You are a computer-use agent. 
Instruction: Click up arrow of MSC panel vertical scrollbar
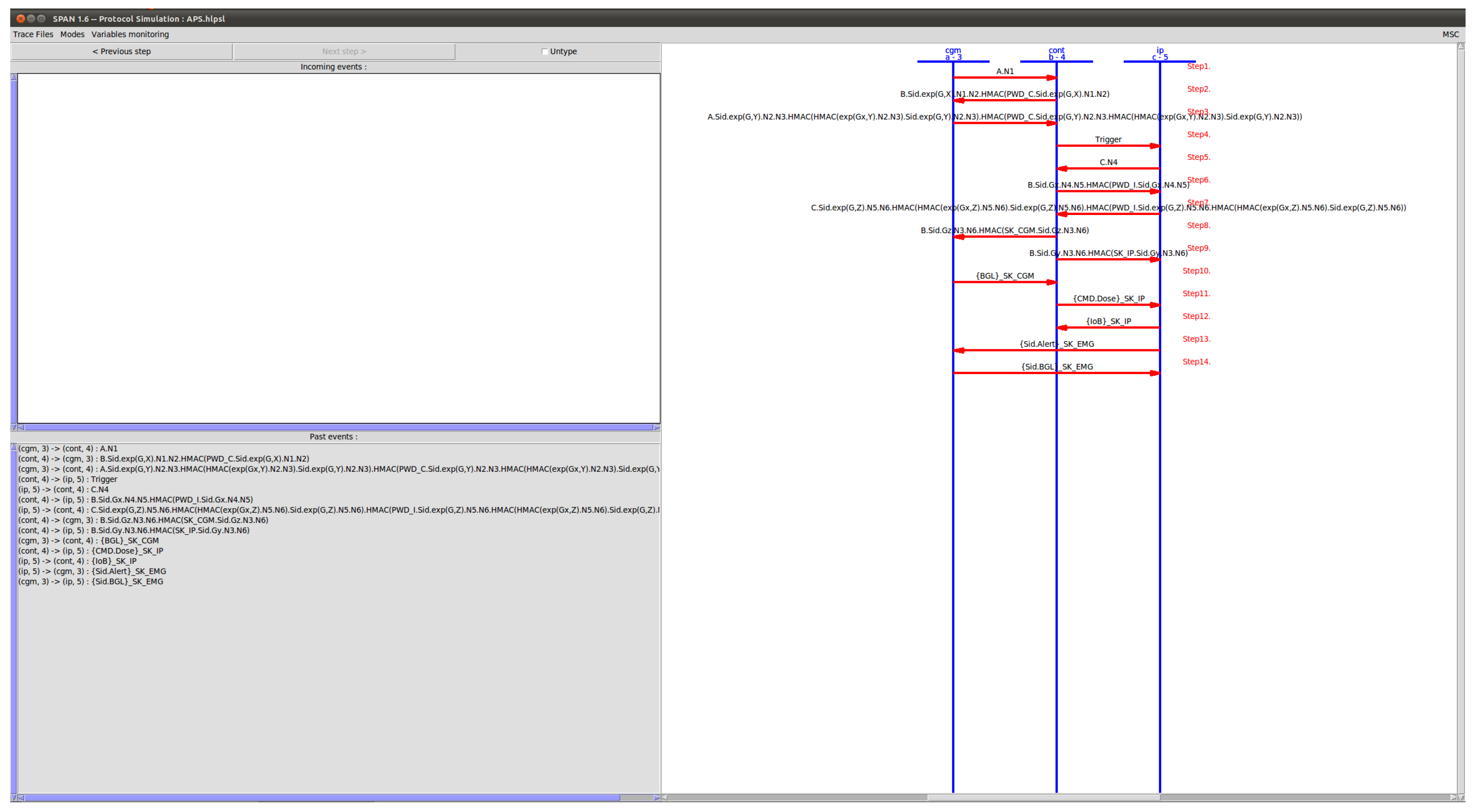(1461, 47)
